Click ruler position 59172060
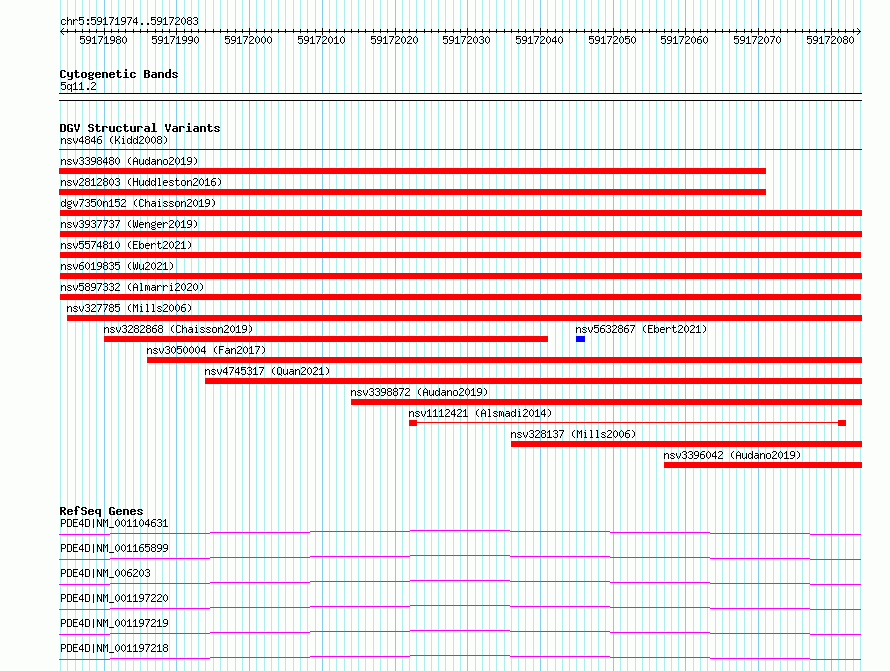890x671 pixels. point(685,40)
